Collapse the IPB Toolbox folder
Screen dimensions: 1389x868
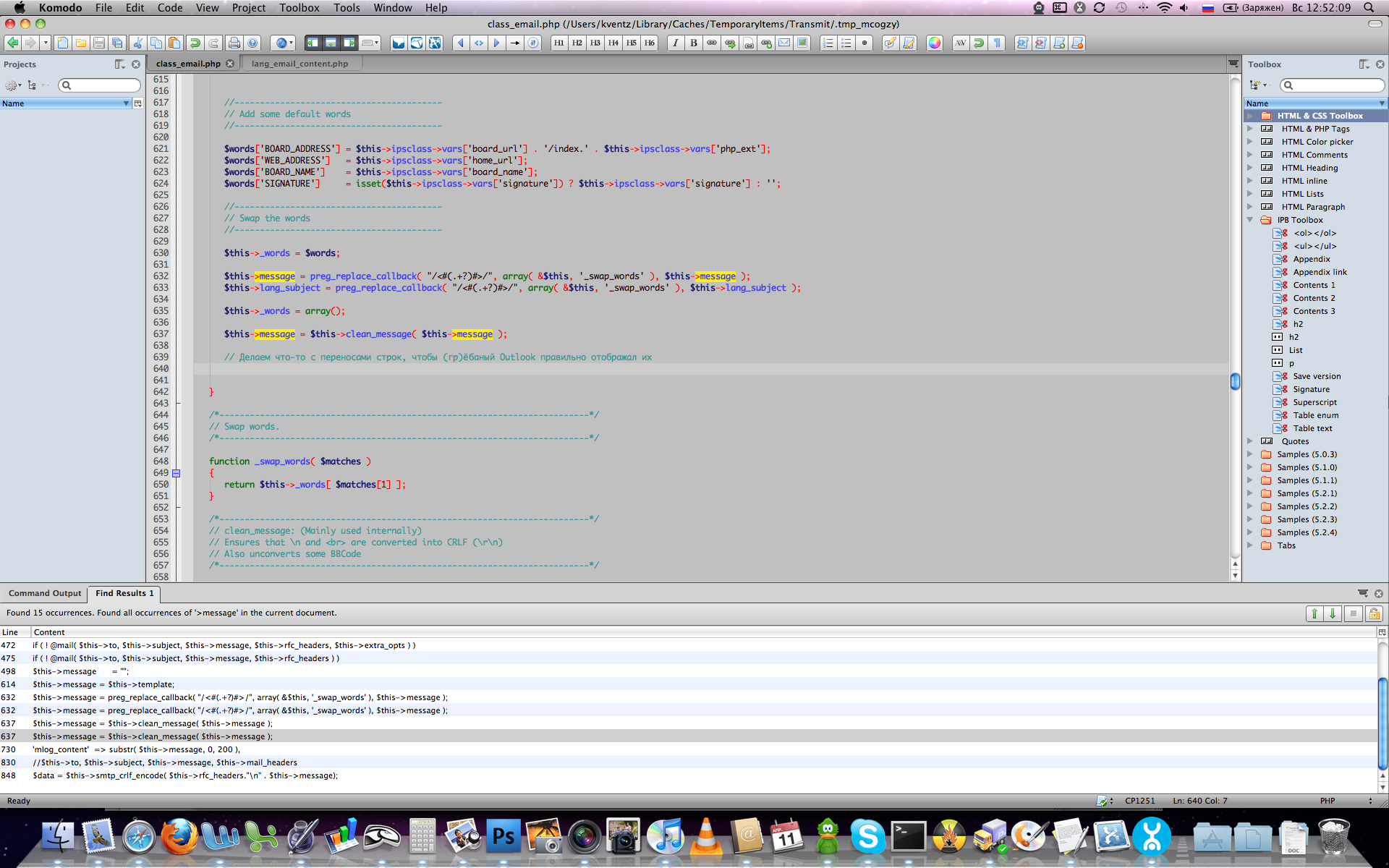click(x=1249, y=220)
